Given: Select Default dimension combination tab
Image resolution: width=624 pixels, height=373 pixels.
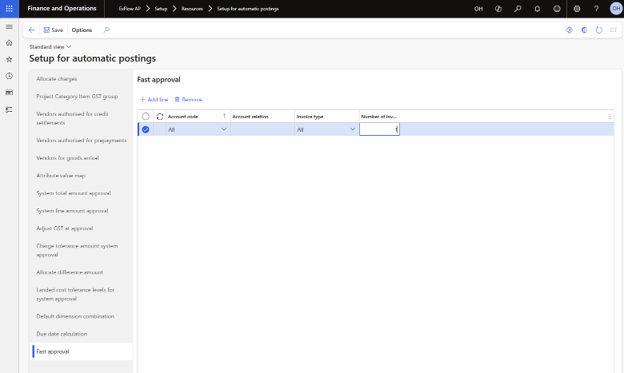Looking at the screenshot, I should coord(75,316).
